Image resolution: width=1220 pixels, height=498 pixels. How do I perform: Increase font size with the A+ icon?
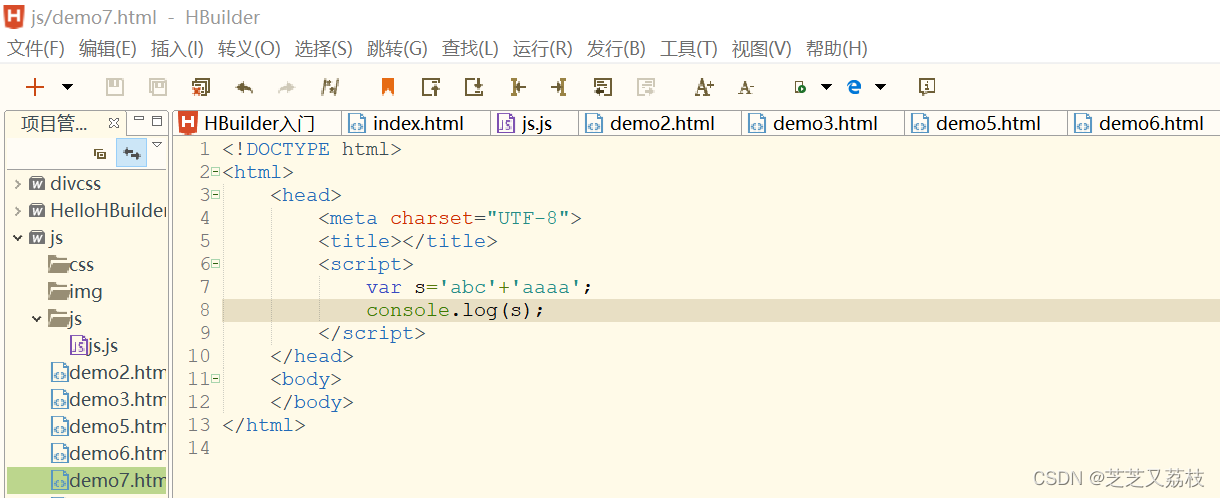pos(704,87)
